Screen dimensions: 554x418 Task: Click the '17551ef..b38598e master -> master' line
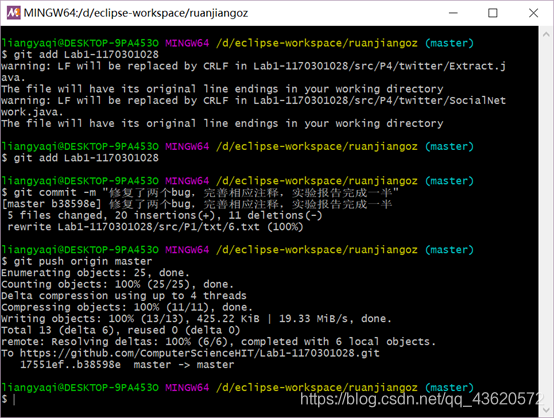click(127, 364)
